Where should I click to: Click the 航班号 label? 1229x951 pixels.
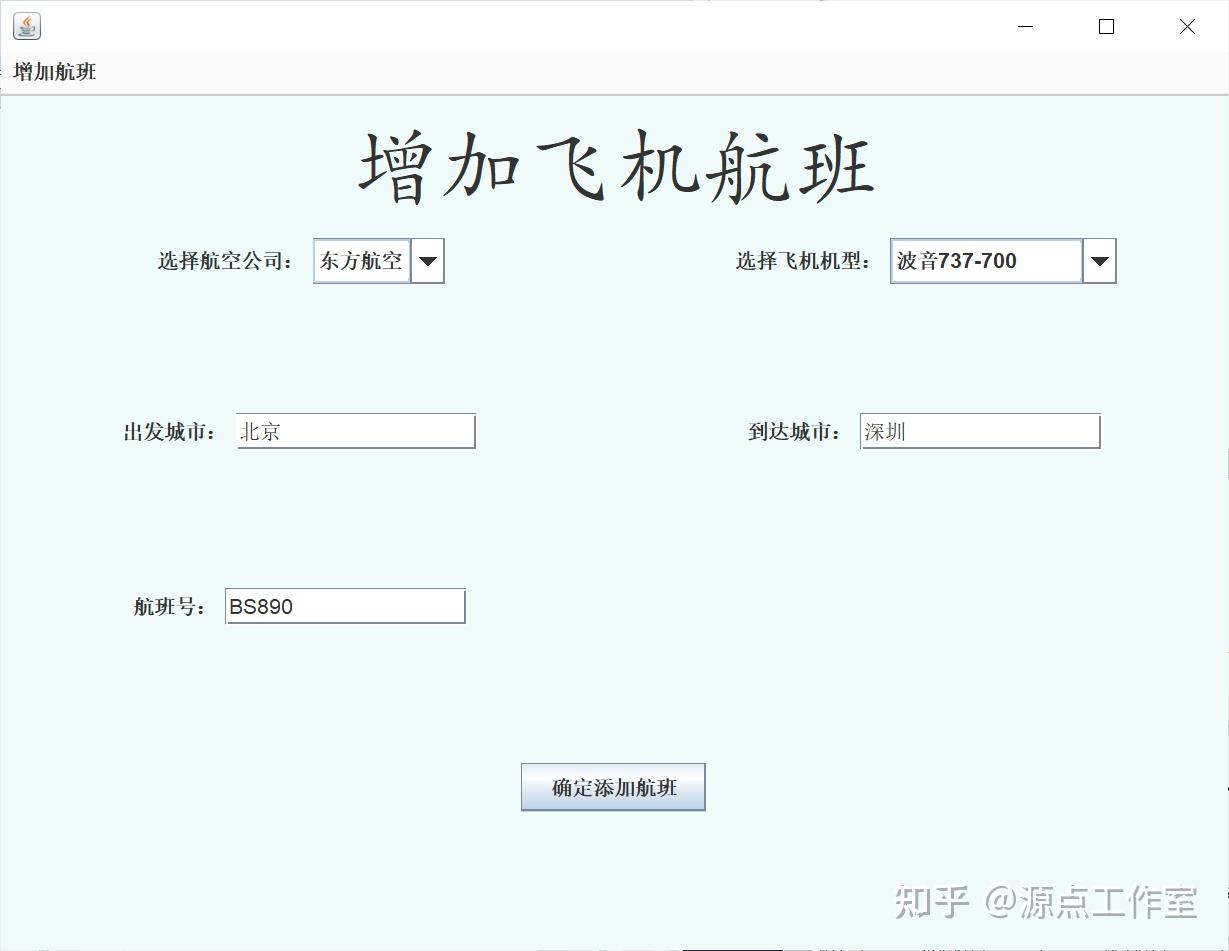click(170, 606)
